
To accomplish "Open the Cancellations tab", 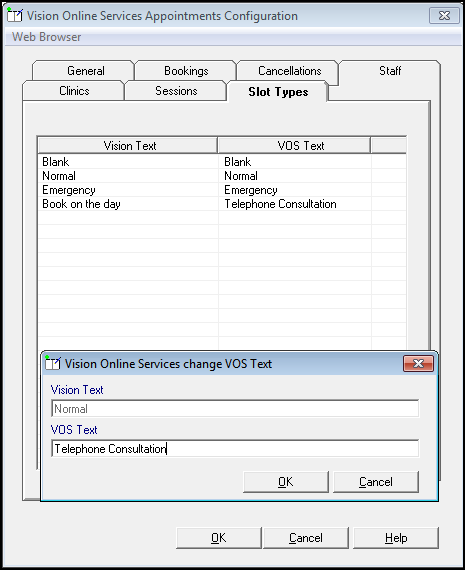I will [x=289, y=71].
